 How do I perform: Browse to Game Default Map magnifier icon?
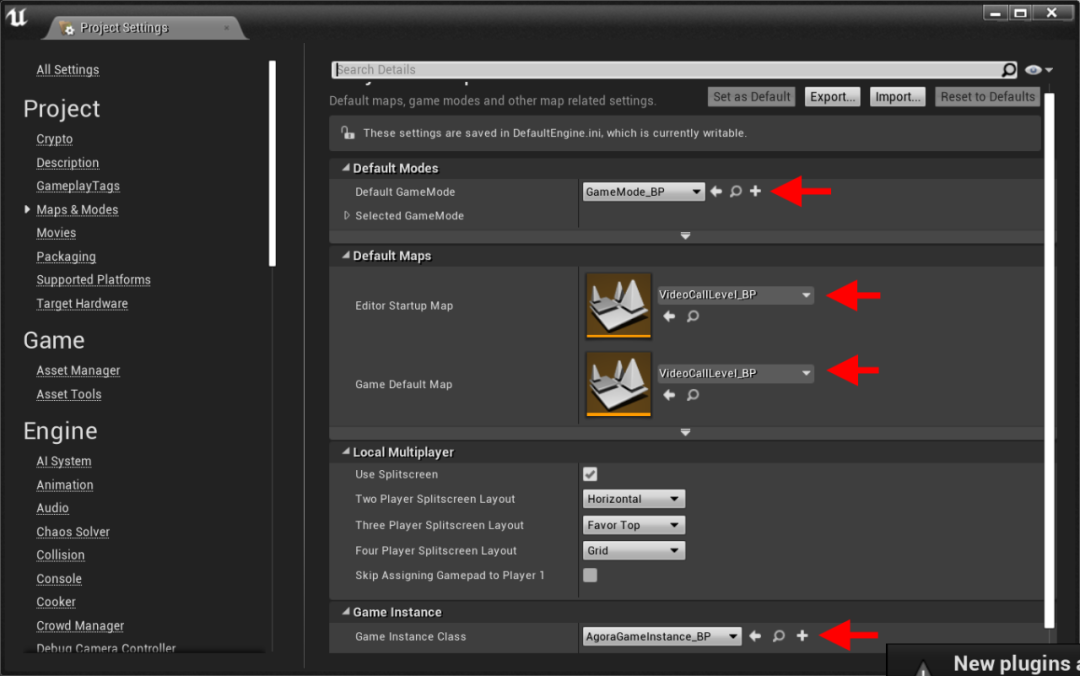693,395
